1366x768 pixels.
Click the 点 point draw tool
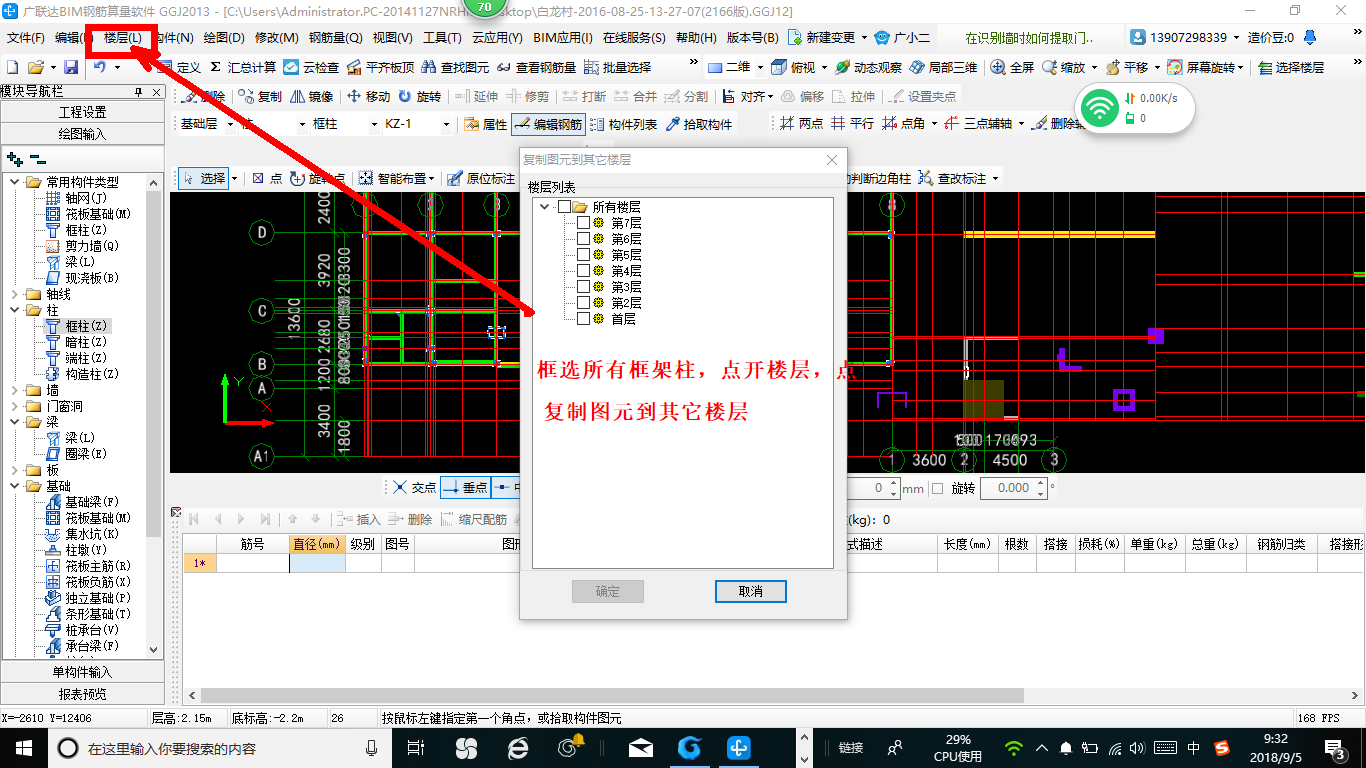(267, 178)
